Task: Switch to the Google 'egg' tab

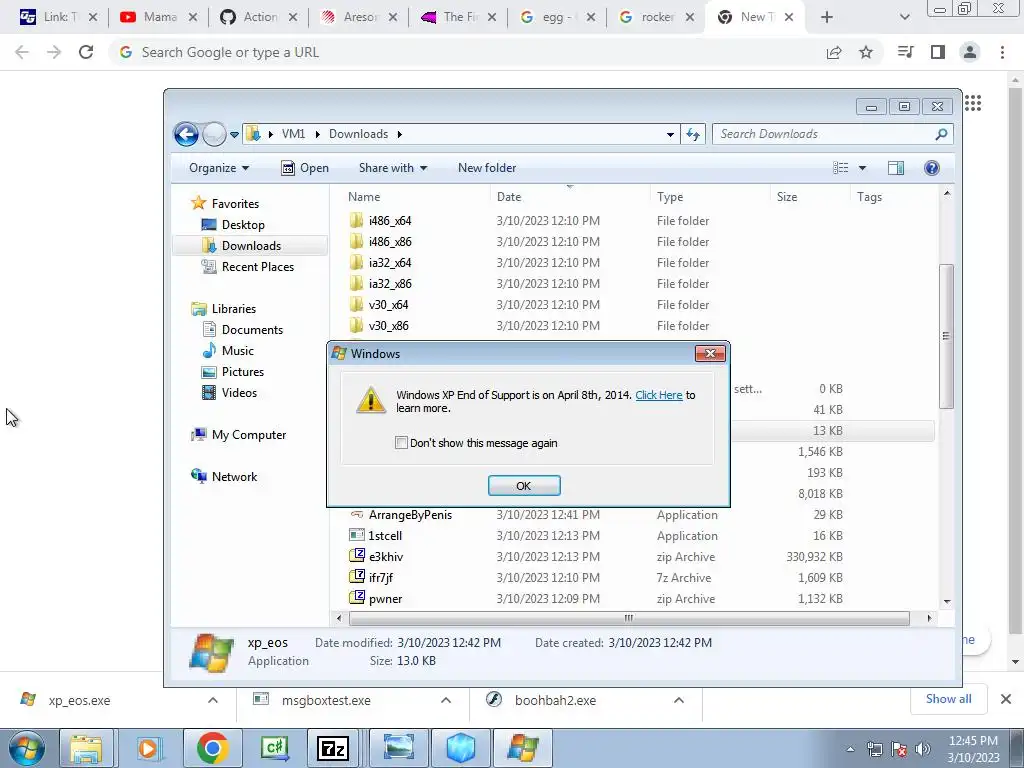Action: click(x=557, y=17)
